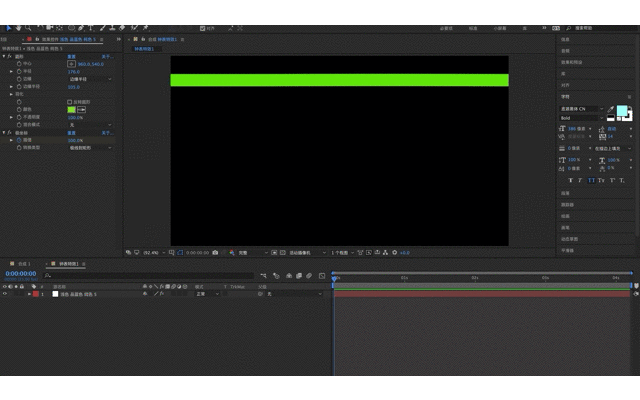Viewport: 640px width, 400px height.
Task: Toggle the frame blending icon in timeline
Action: tap(299, 276)
